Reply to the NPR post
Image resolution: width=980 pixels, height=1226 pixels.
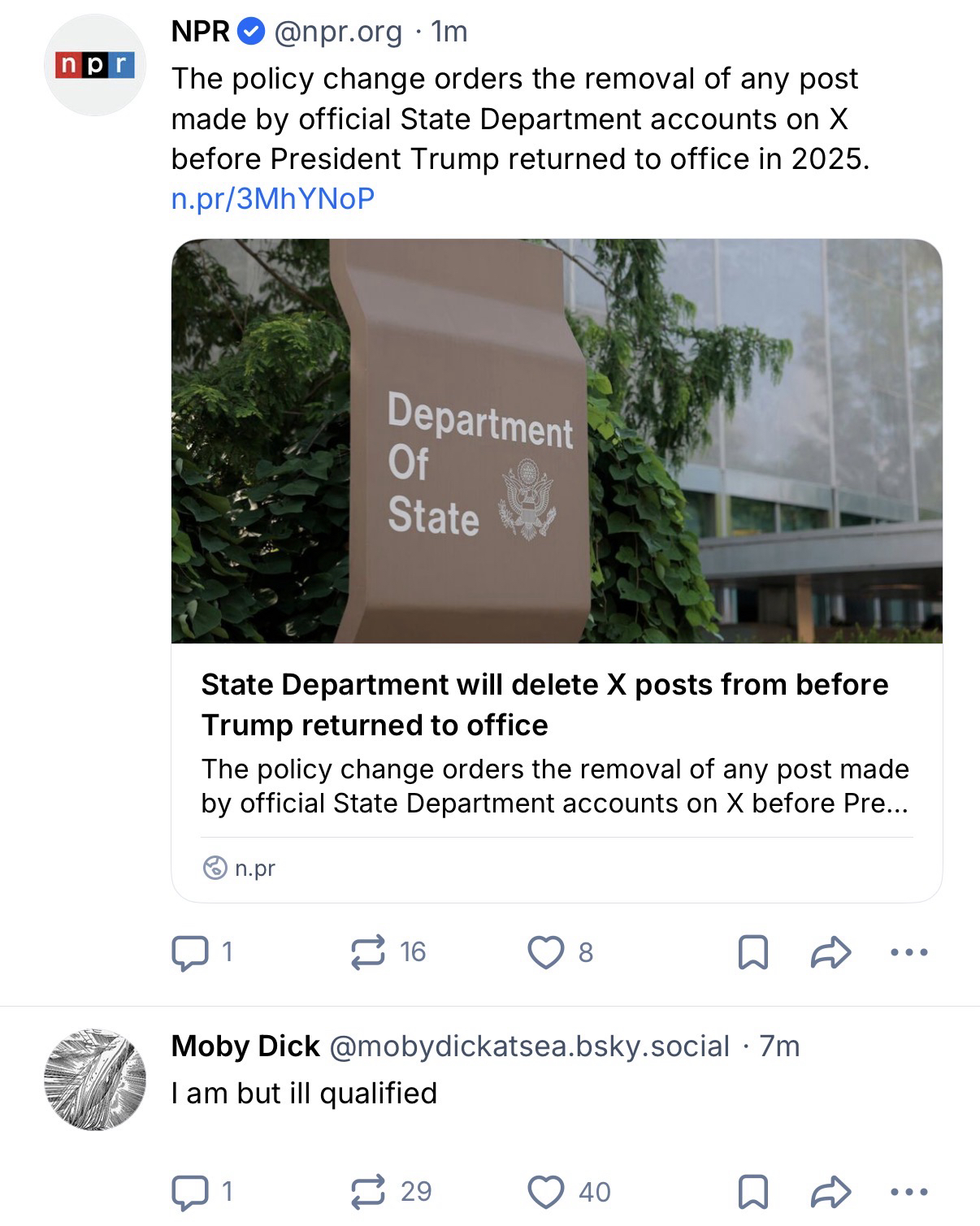coord(190,952)
